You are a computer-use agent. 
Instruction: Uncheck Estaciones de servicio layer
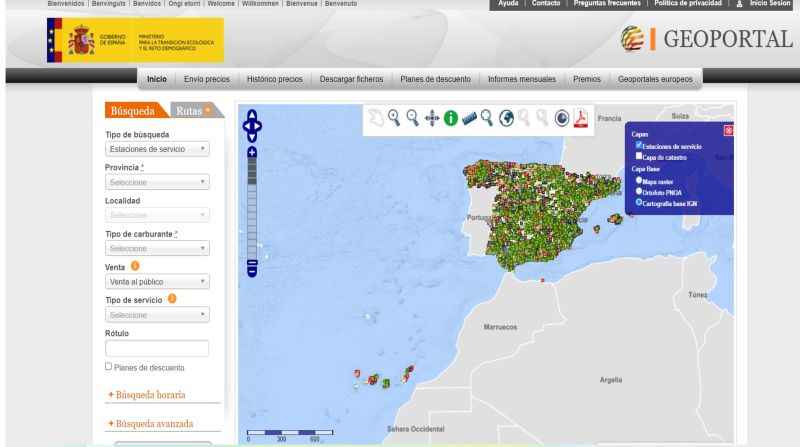(x=639, y=145)
